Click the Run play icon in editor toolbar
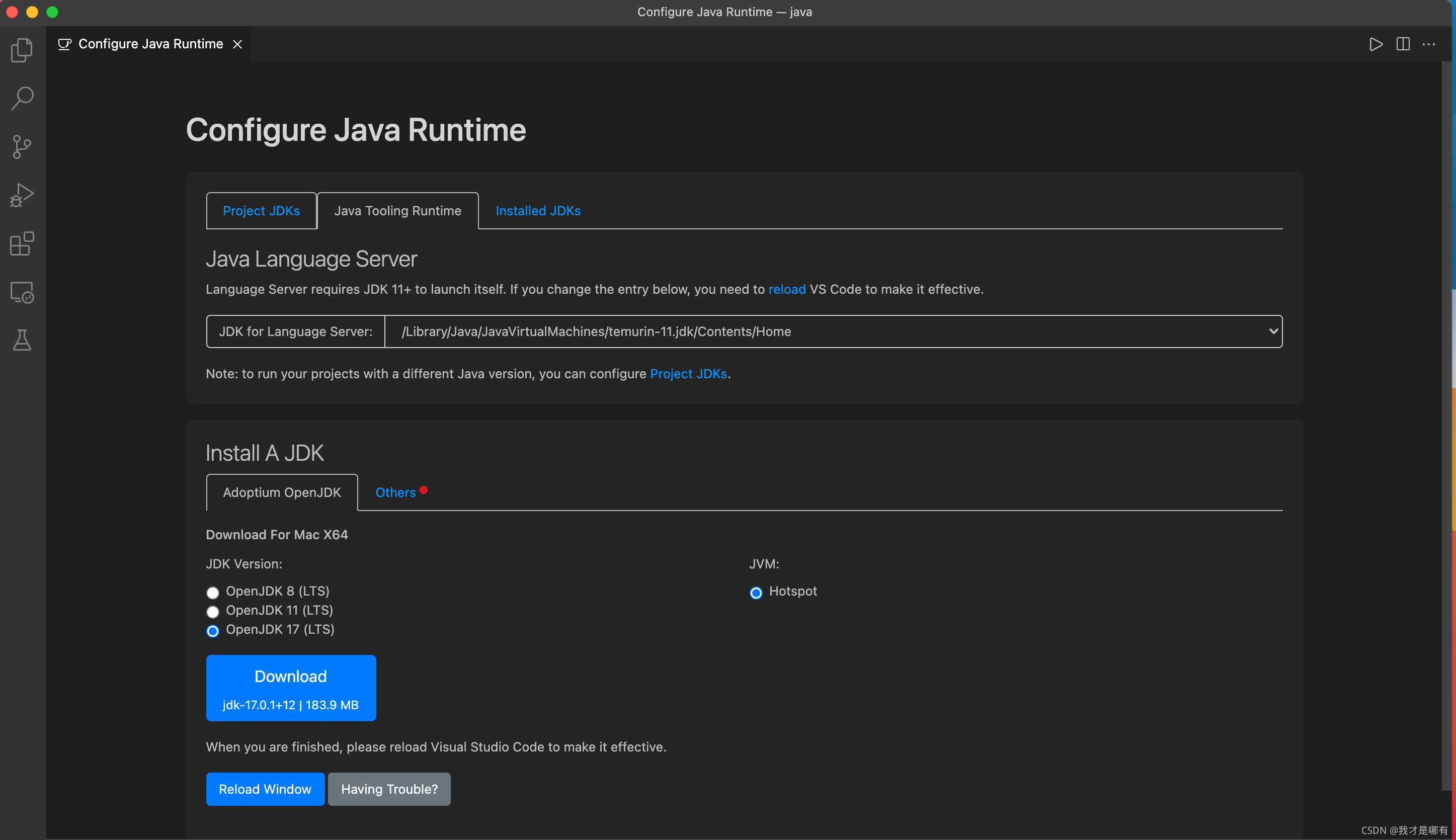Screen dimensions: 1456x840 1376,44
